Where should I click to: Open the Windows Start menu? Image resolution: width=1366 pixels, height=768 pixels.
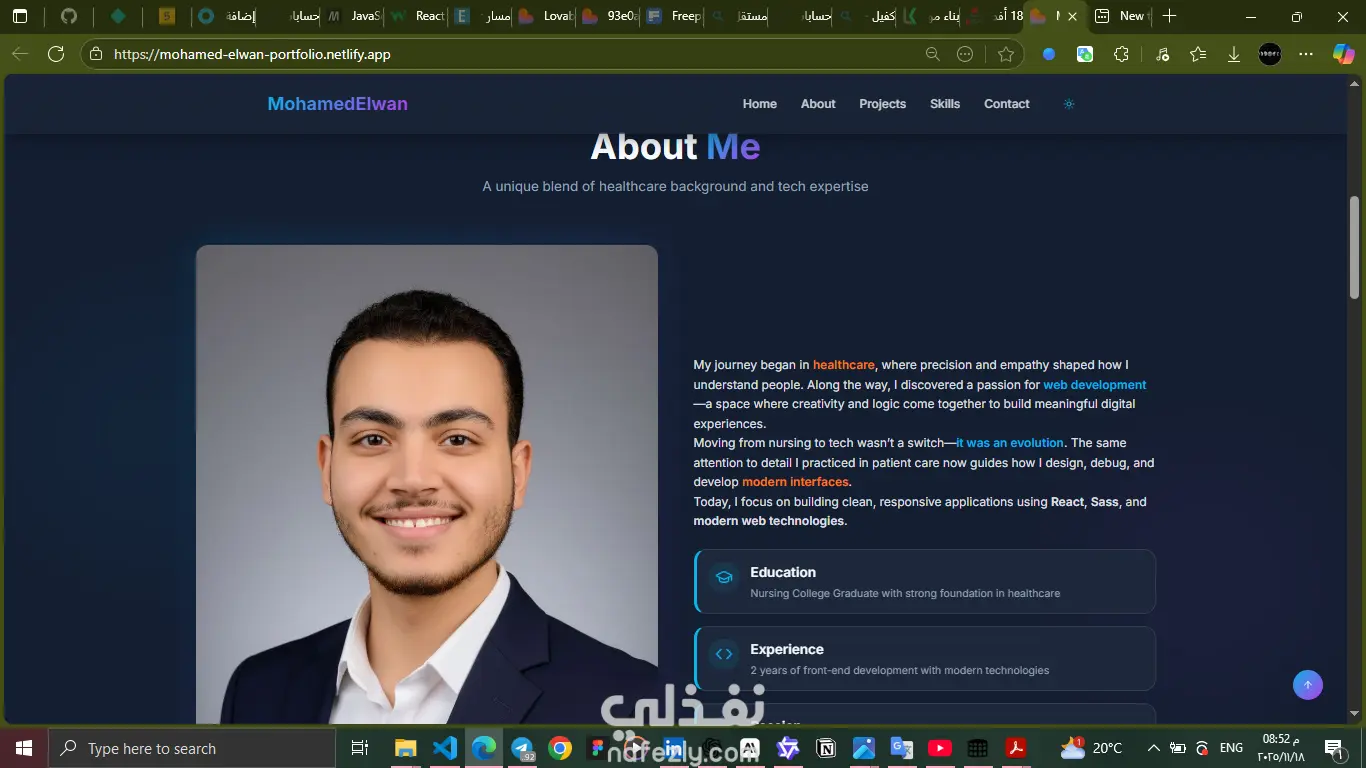click(x=24, y=748)
